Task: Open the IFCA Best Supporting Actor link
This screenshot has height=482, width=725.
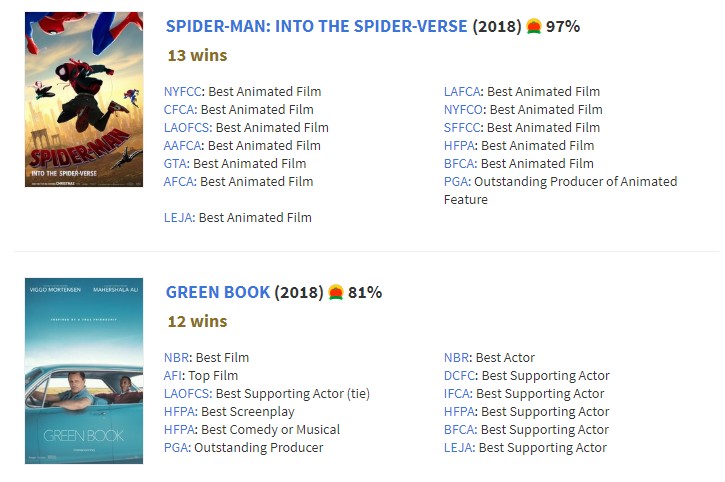Action: tap(458, 394)
